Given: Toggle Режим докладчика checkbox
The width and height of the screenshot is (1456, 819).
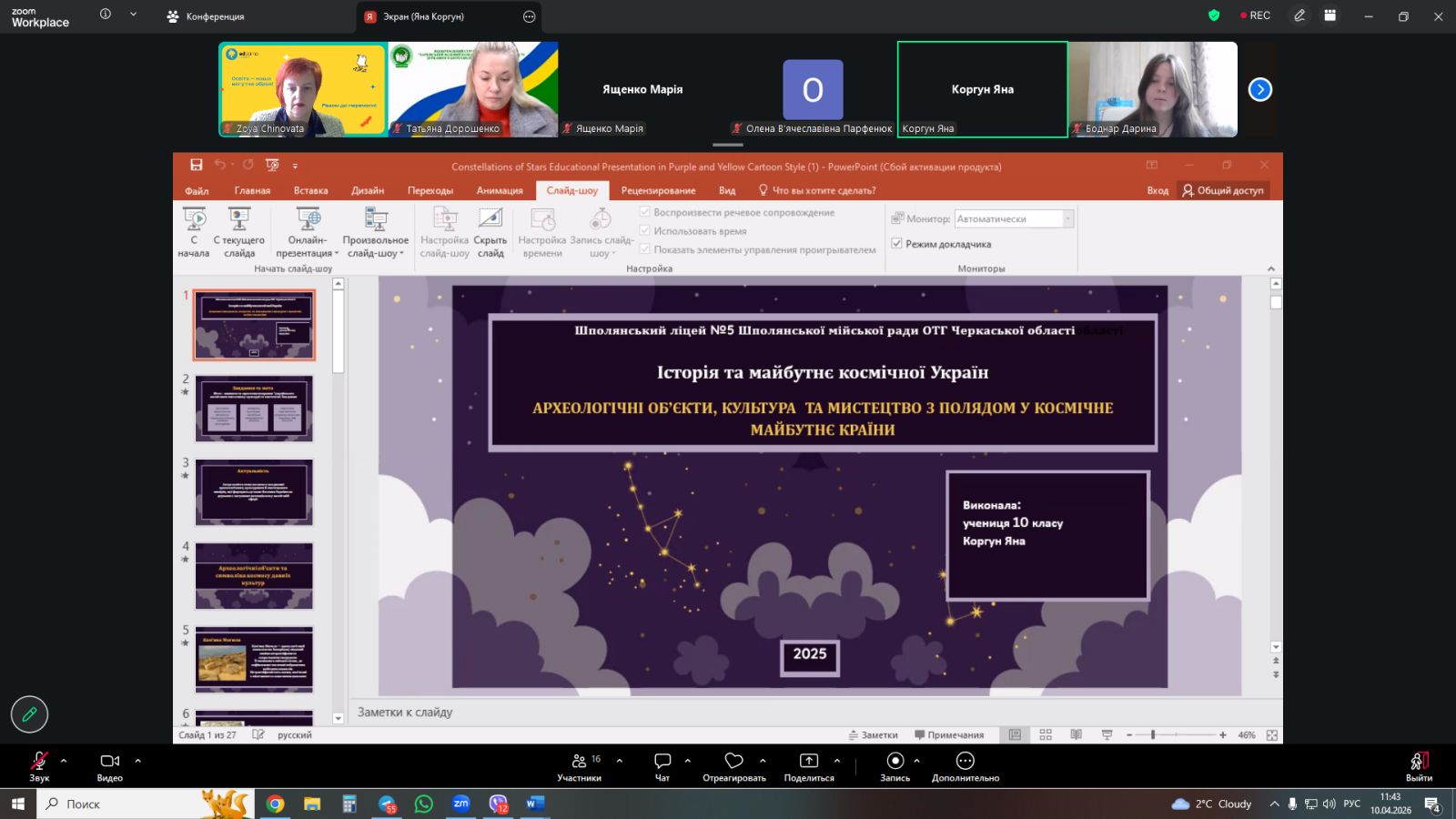Looking at the screenshot, I should tap(897, 244).
